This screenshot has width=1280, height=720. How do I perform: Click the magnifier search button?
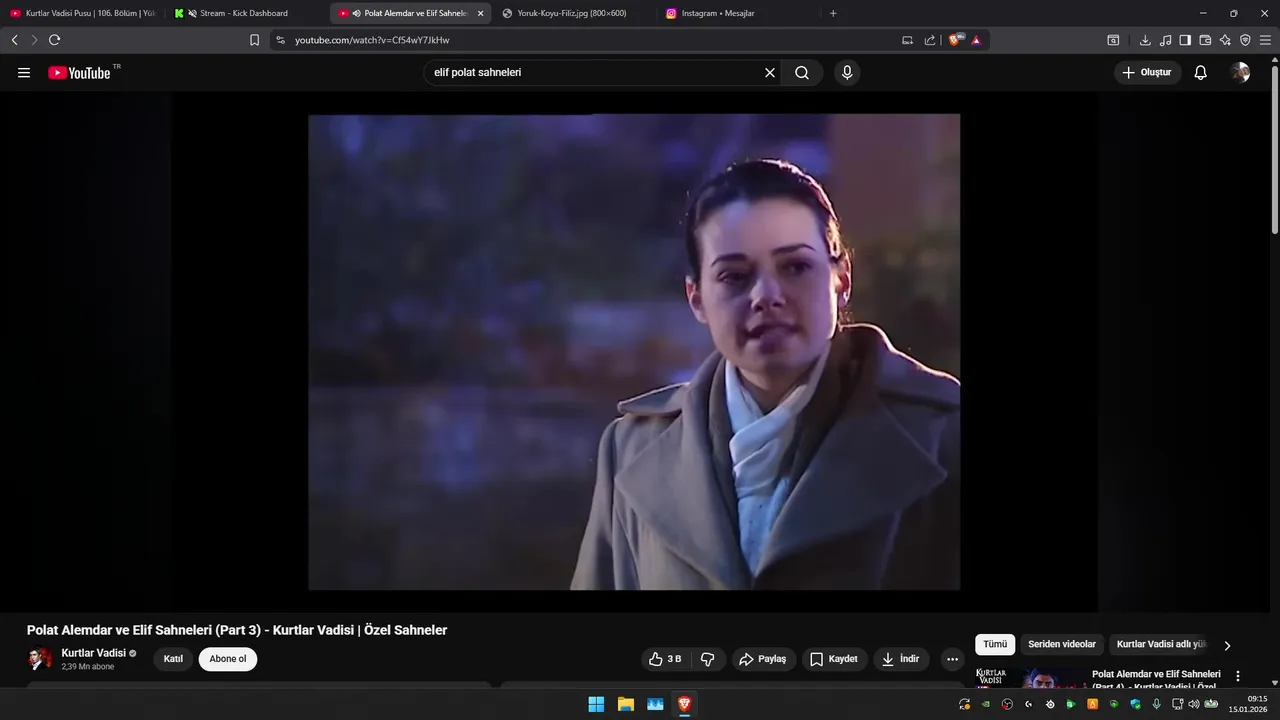click(802, 72)
